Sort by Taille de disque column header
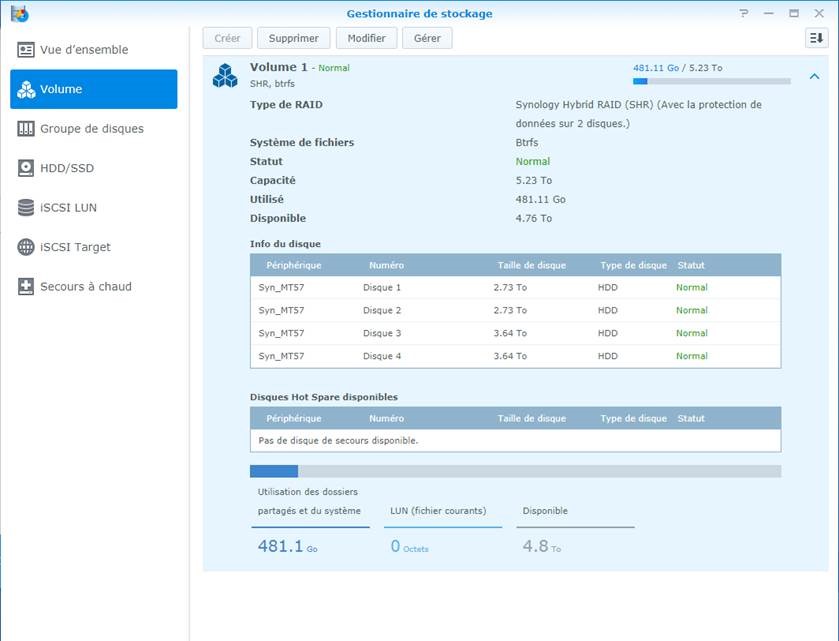The width and height of the screenshot is (839, 641). 531,265
